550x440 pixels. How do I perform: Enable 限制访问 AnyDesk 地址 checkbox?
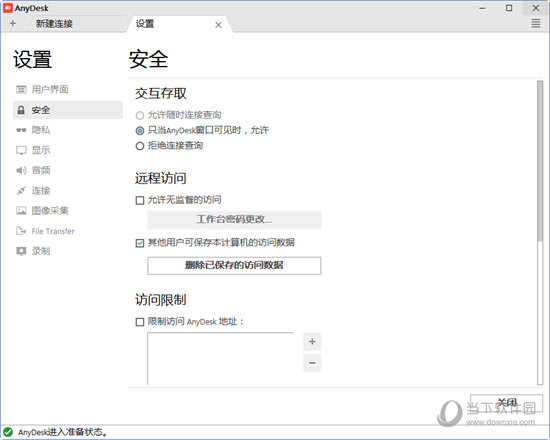click(140, 322)
